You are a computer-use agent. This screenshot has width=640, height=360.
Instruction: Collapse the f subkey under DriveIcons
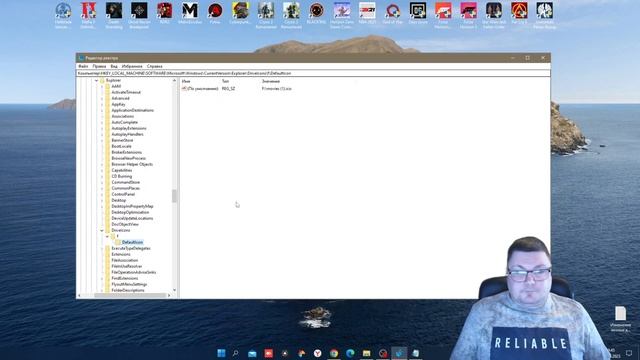click(107, 236)
